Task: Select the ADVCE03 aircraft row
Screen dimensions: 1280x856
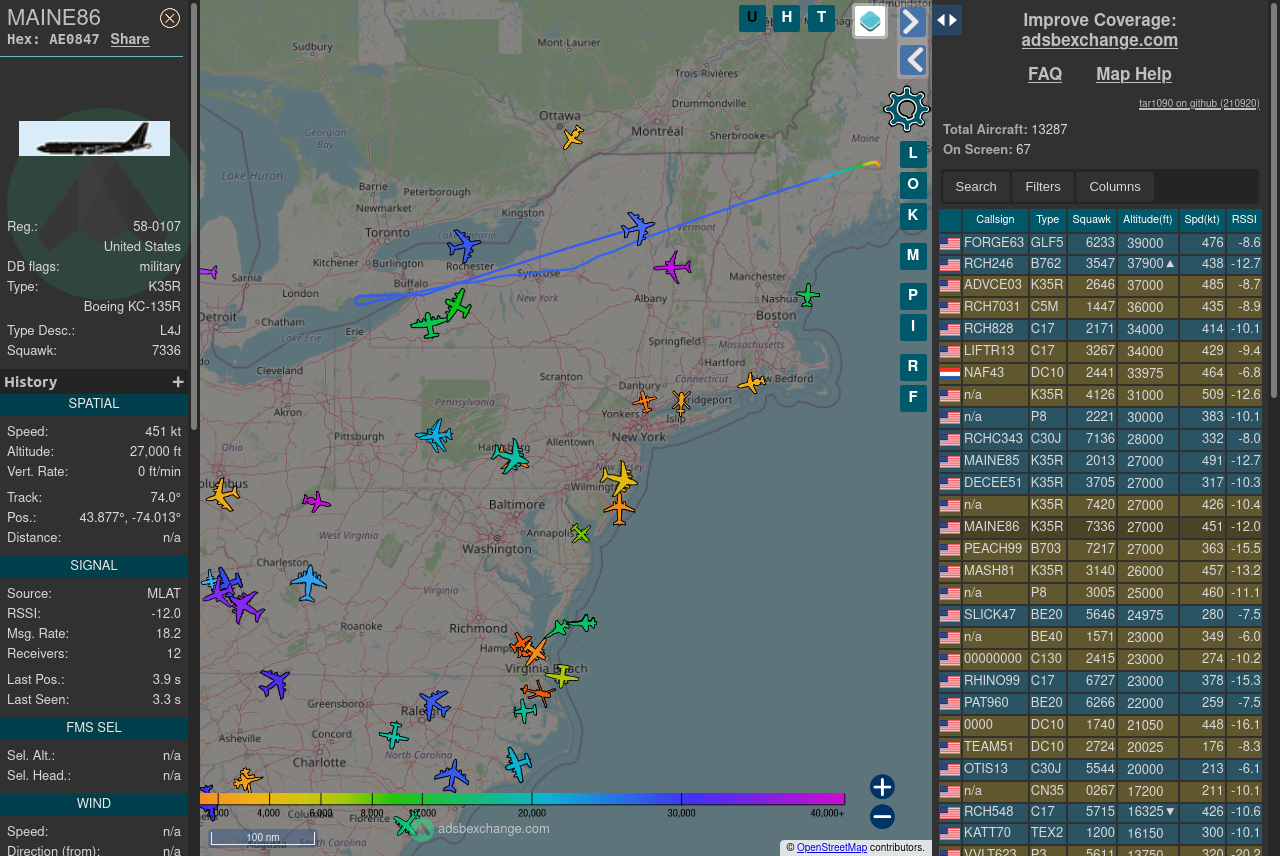Action: click(x=1100, y=286)
